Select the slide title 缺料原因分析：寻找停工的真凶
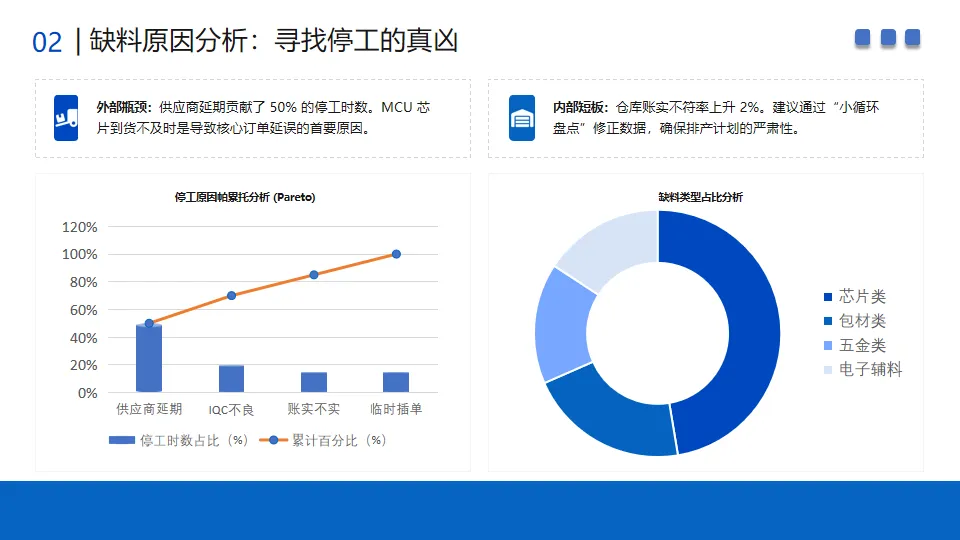The image size is (960, 540). click(x=273, y=41)
